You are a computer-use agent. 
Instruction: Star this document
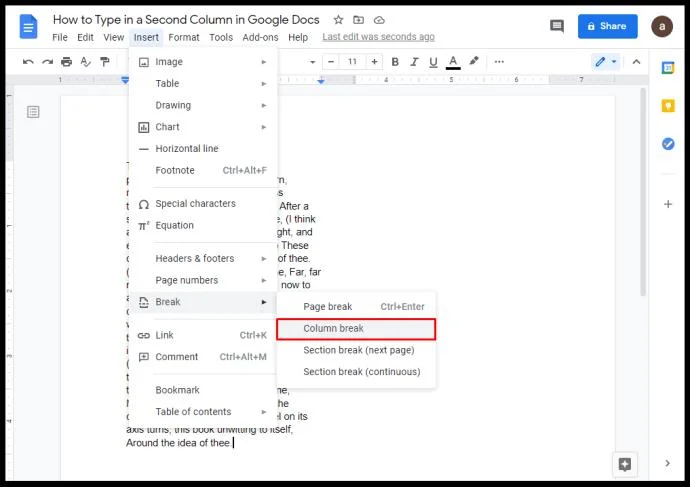pos(338,20)
